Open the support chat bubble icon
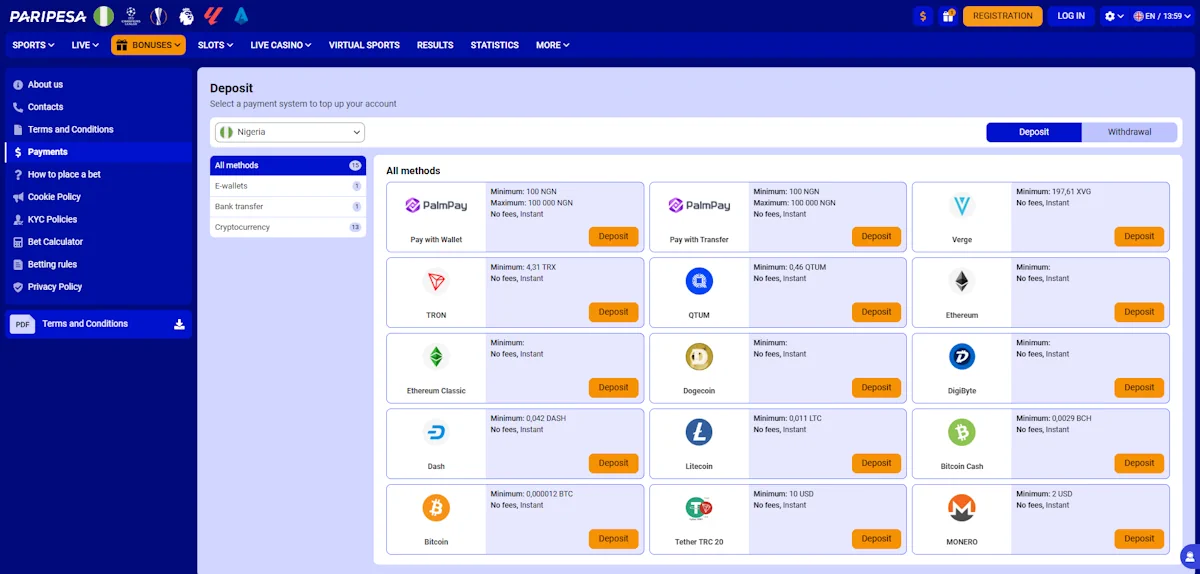1200x574 pixels. (1189, 556)
